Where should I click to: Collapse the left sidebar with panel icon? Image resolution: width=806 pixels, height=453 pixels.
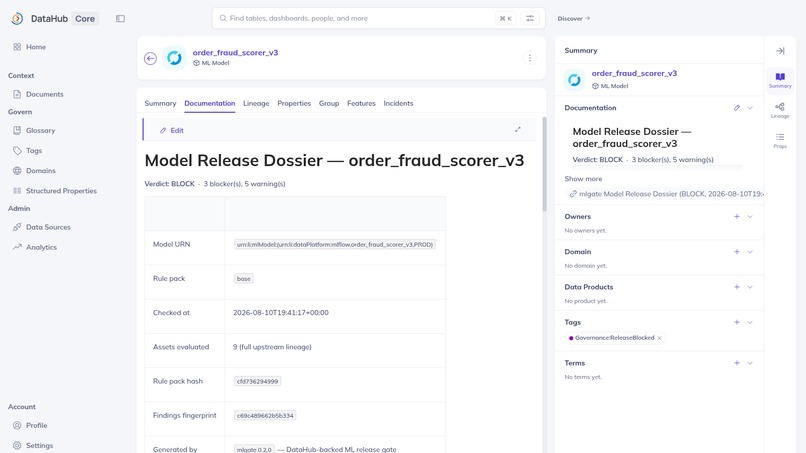pyautogui.click(x=120, y=19)
